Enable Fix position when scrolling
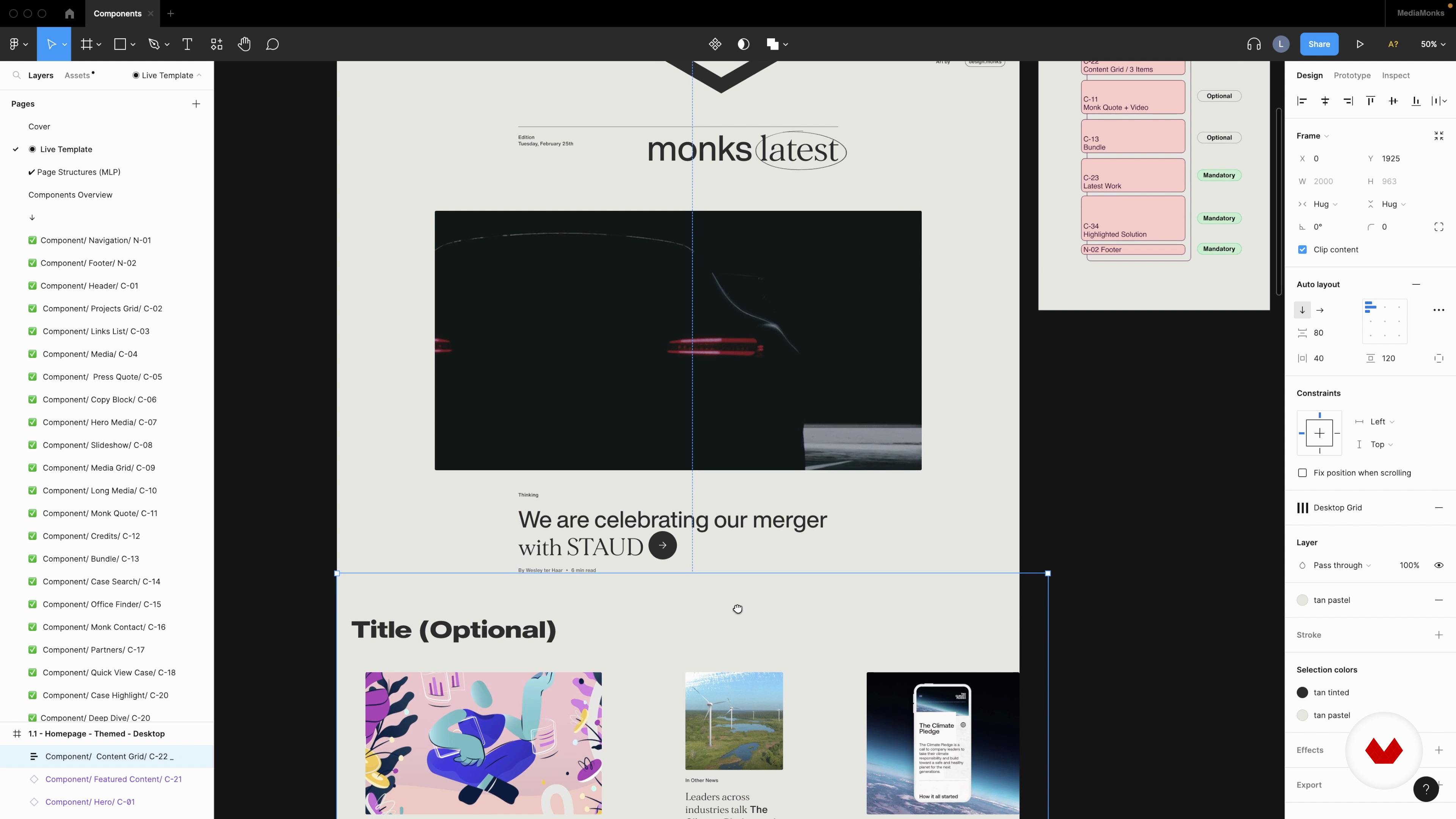The width and height of the screenshot is (1456, 819). point(1302,473)
